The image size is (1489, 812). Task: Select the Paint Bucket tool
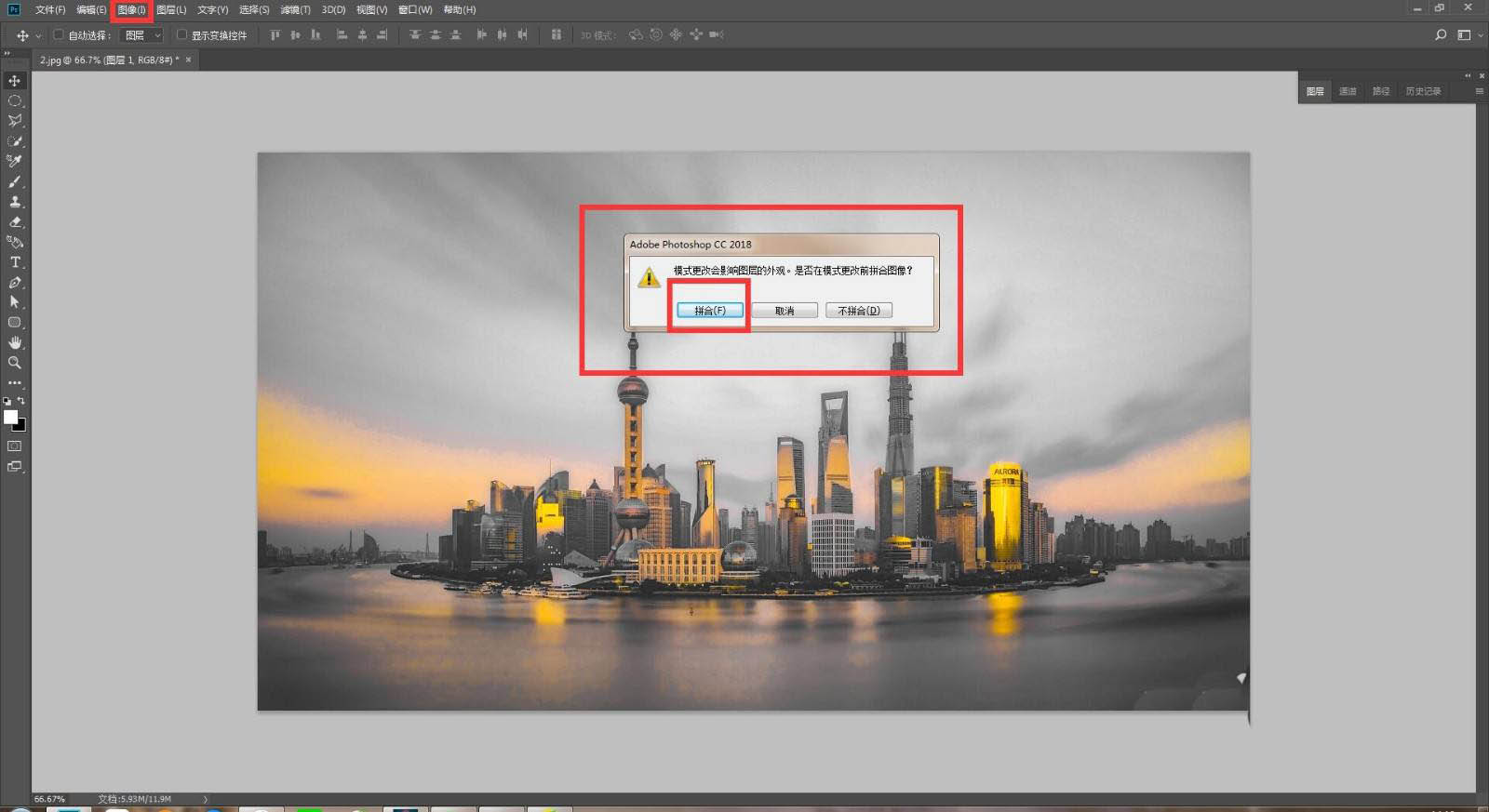pyautogui.click(x=15, y=242)
